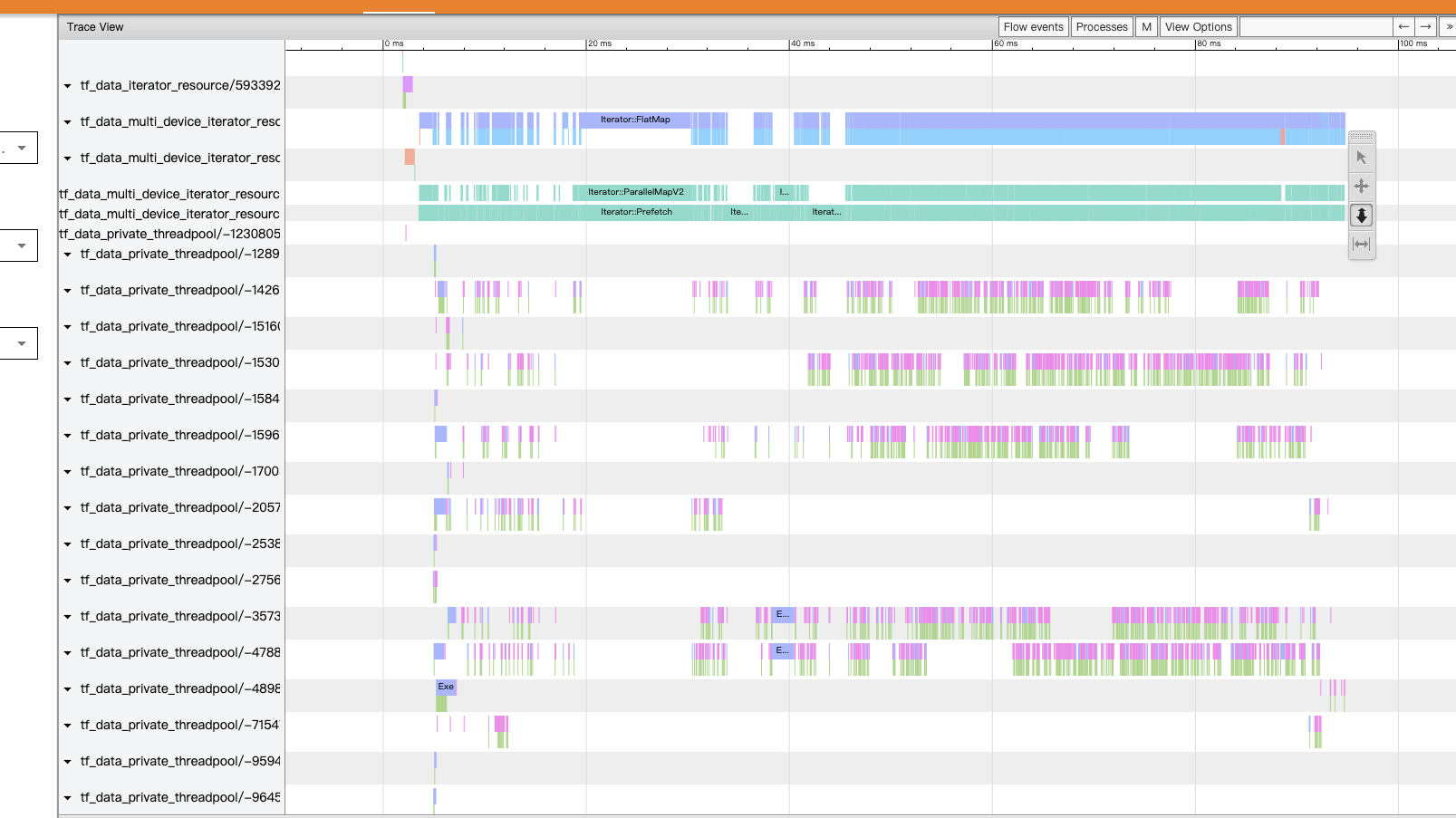The image size is (1456, 818).
Task: Collapse tf_data_private_threadpool/-7154 track
Action: coord(68,726)
